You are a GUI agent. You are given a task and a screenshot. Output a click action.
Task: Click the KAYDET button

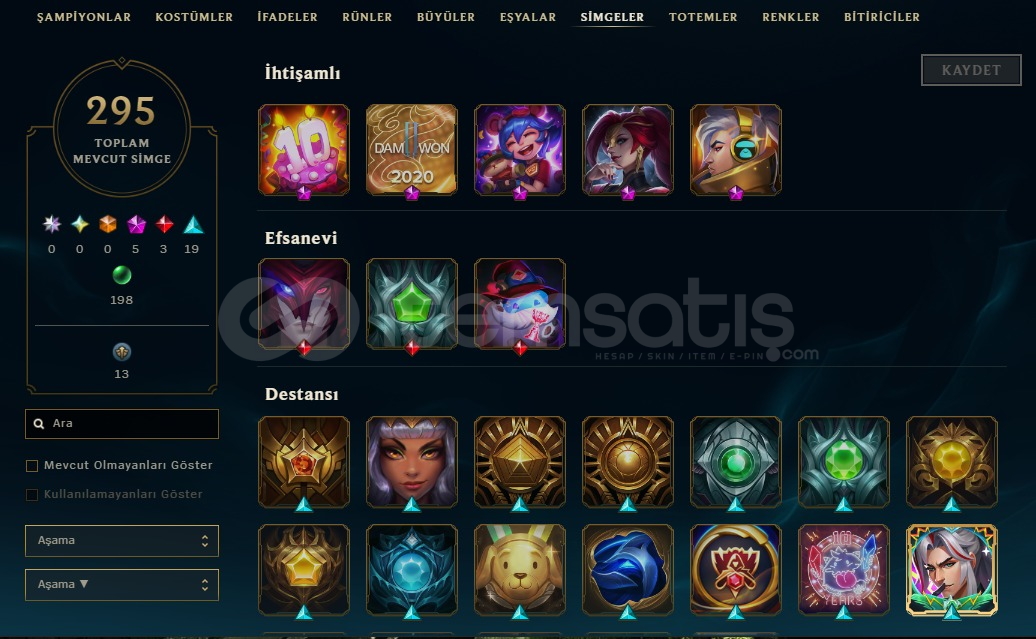pyautogui.click(x=971, y=70)
